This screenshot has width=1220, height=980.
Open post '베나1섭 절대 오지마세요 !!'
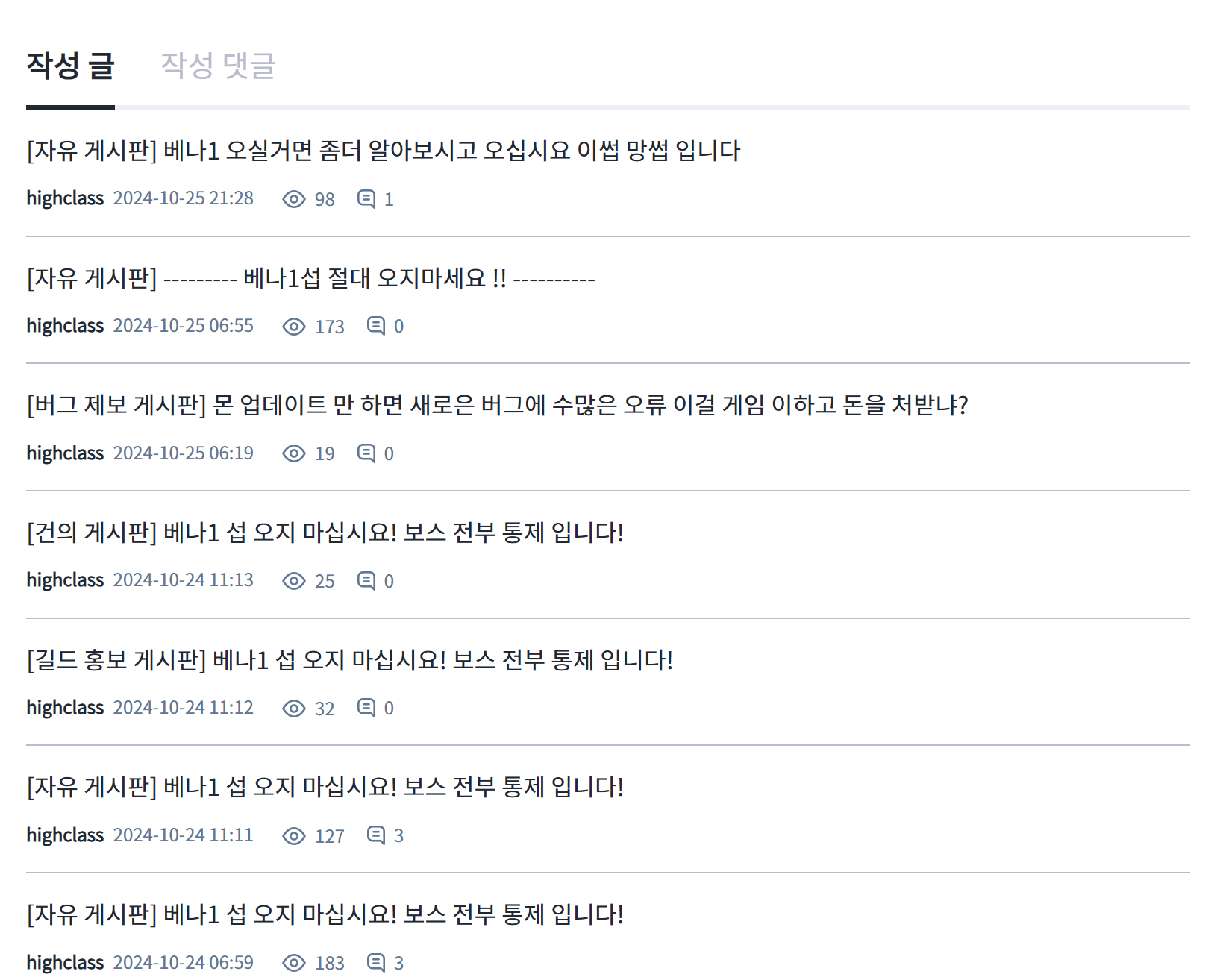click(x=310, y=279)
